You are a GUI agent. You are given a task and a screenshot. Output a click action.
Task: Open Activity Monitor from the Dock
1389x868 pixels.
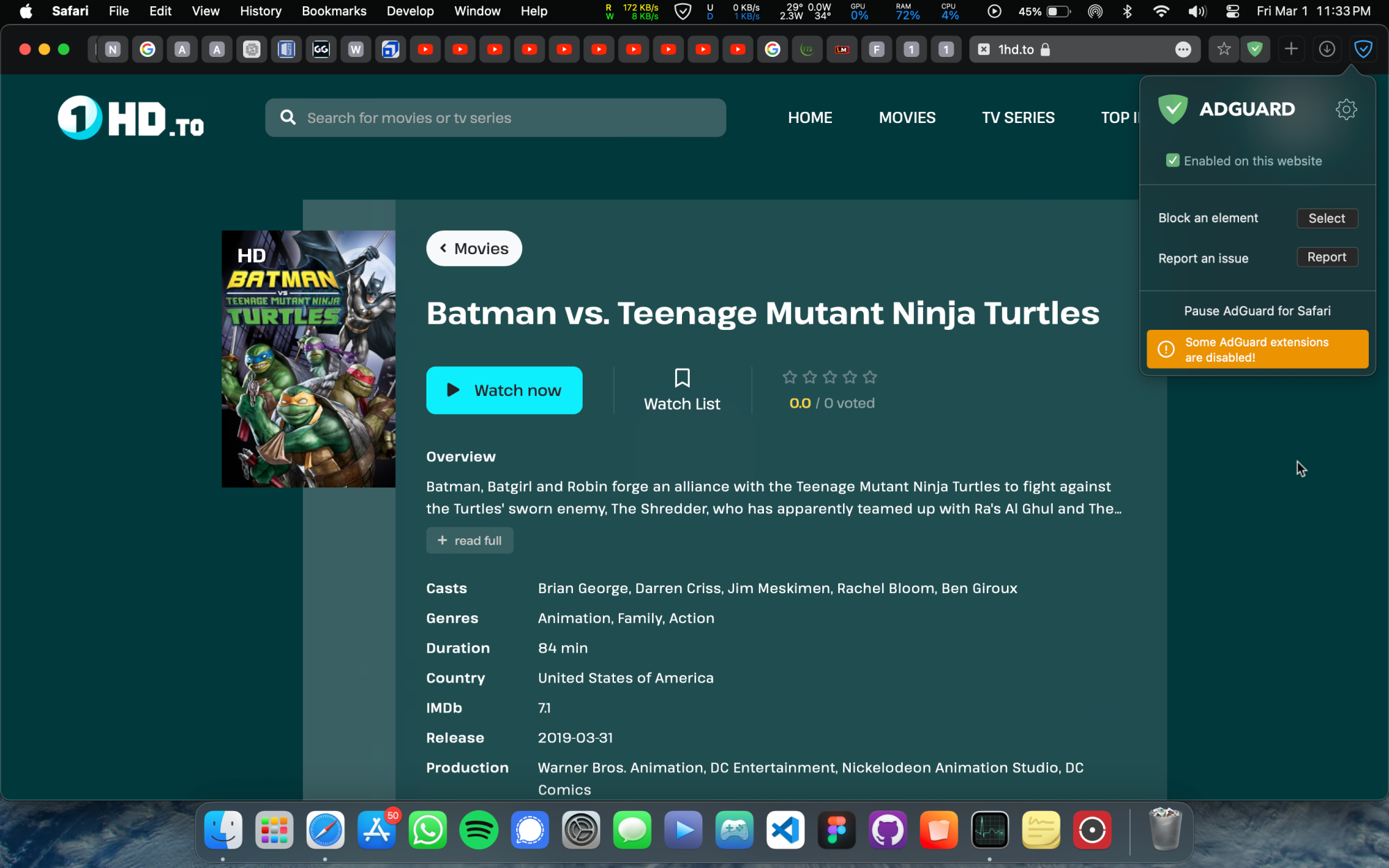pyautogui.click(x=990, y=830)
